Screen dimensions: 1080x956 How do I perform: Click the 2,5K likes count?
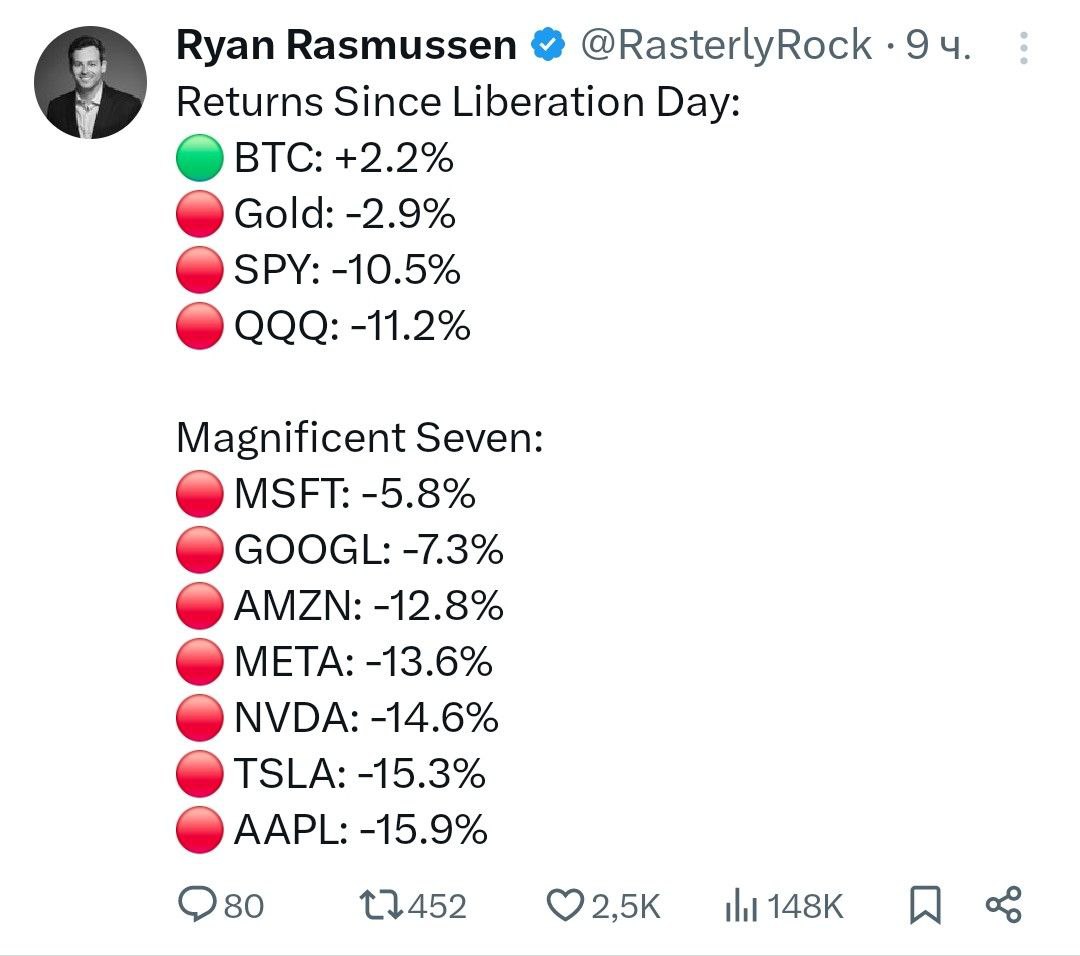tap(625, 906)
